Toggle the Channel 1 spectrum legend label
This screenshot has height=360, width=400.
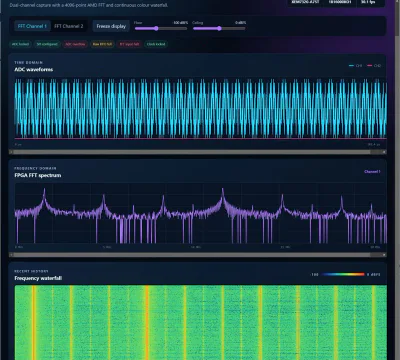tap(372, 172)
